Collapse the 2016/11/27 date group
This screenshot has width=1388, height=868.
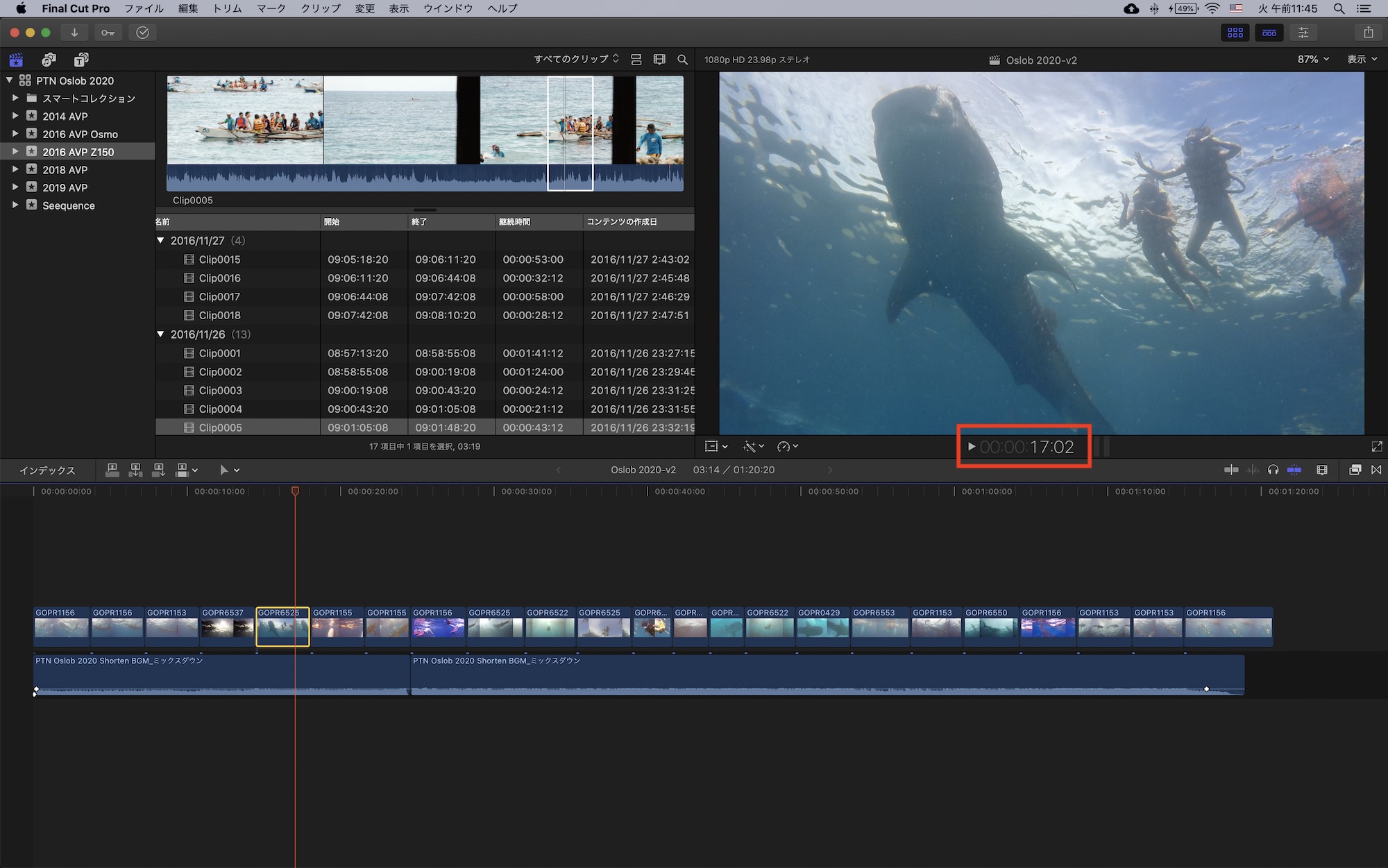click(x=161, y=241)
